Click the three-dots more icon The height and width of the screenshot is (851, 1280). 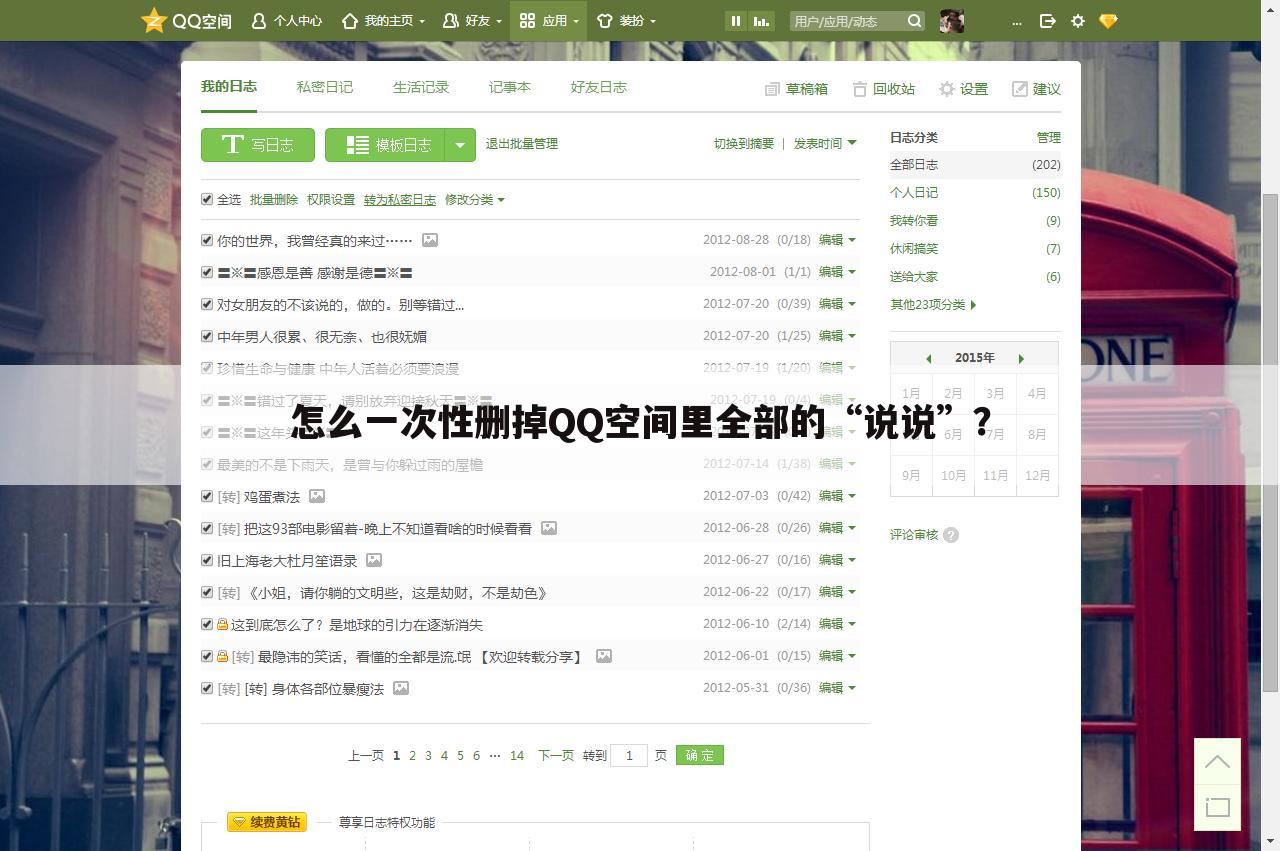[1017, 21]
